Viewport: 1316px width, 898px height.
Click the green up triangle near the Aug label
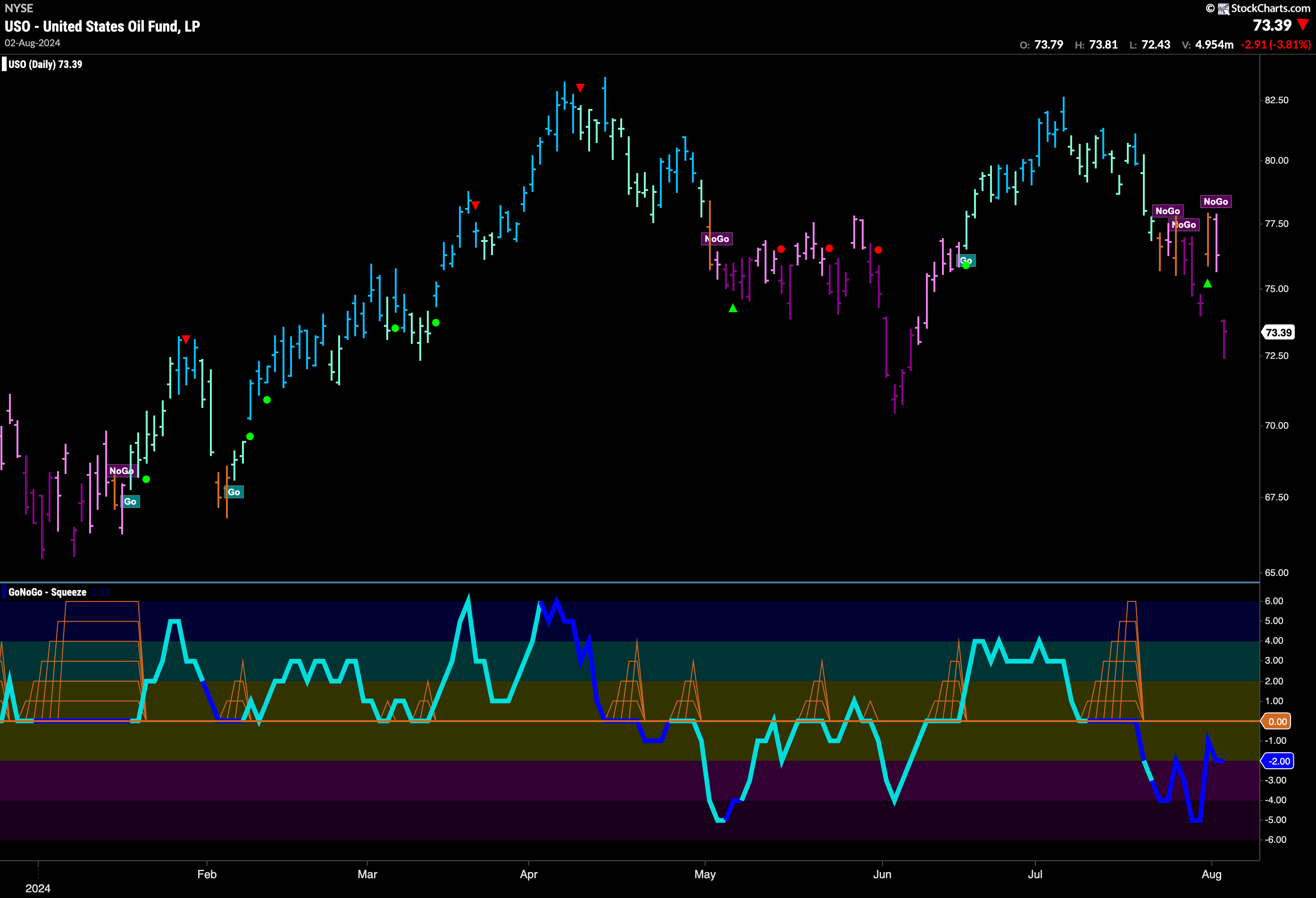click(x=1208, y=283)
